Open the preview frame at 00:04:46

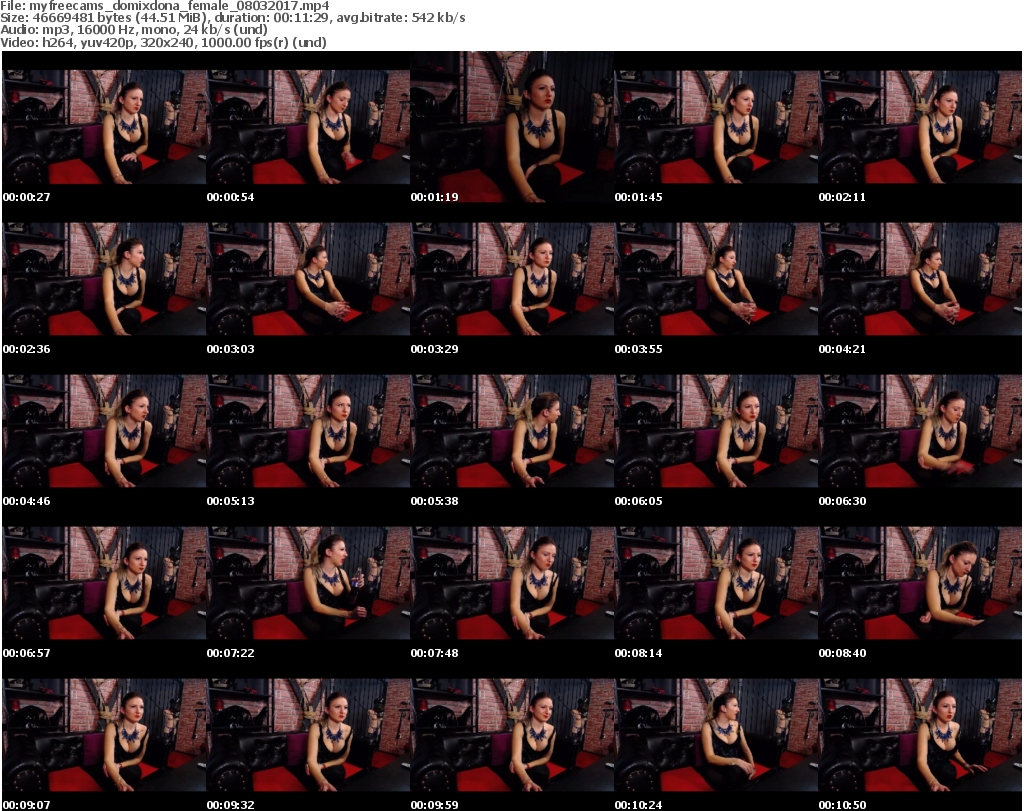(x=104, y=432)
